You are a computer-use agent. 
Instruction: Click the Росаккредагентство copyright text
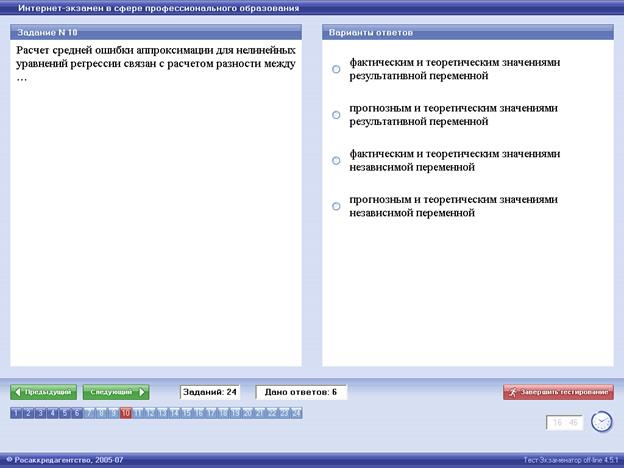pyautogui.click(x=65, y=460)
